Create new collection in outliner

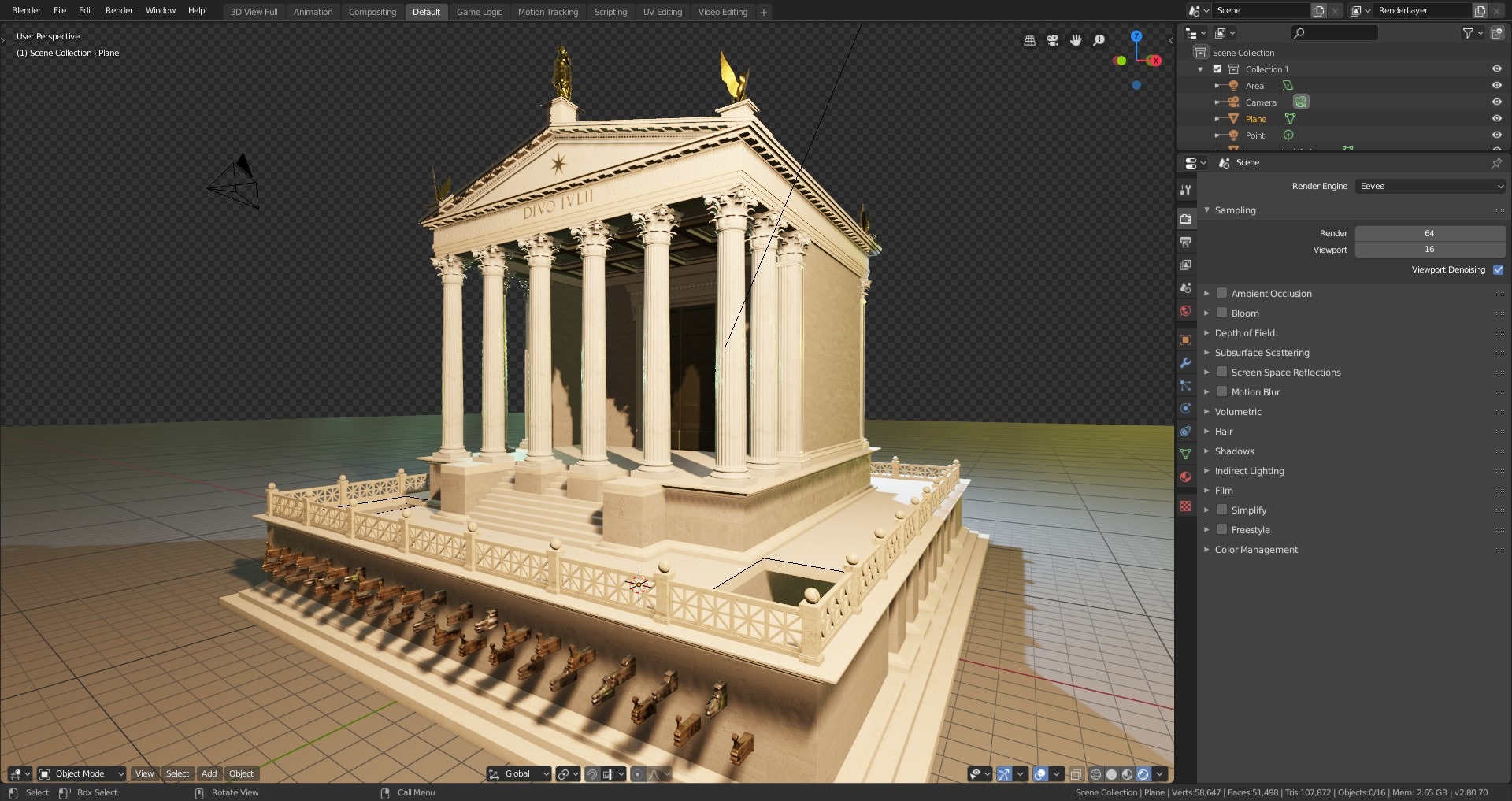click(1497, 32)
